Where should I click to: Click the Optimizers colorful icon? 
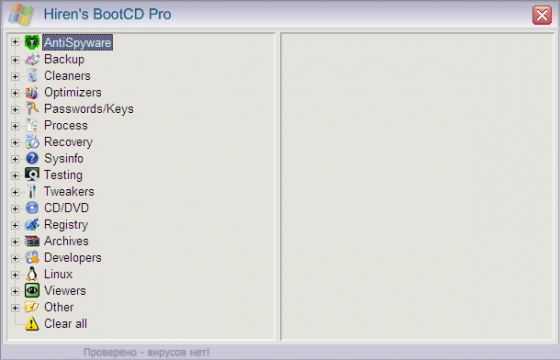point(32,92)
